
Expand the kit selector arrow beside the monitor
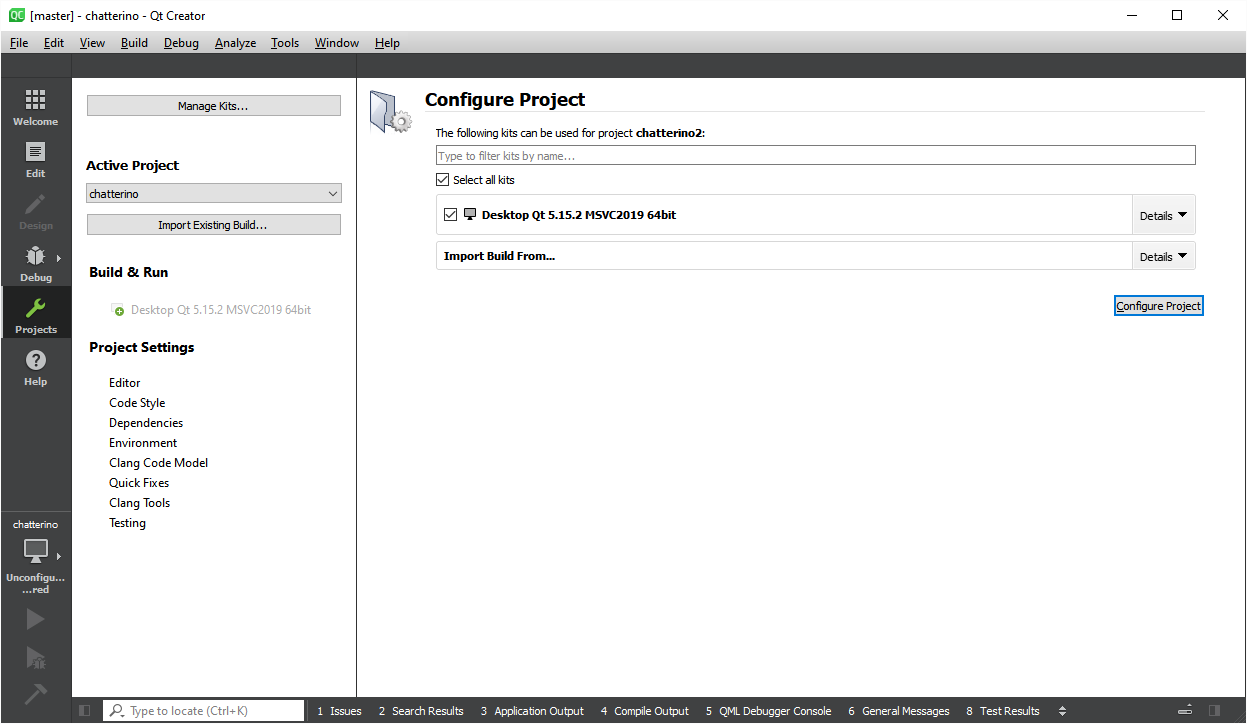coord(59,556)
